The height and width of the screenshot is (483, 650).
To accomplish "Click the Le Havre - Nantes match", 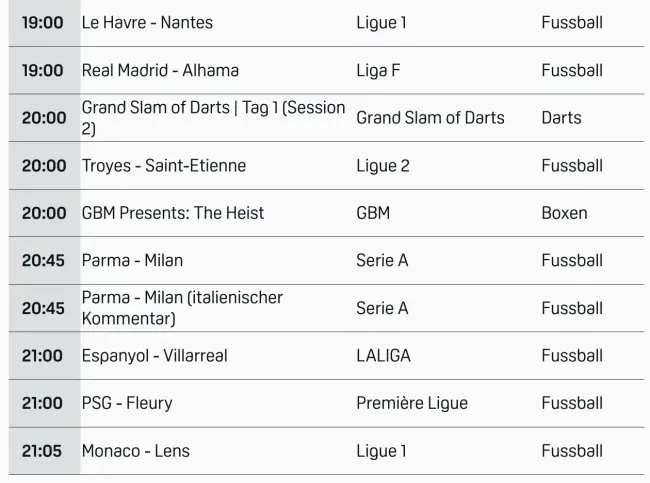I will (147, 22).
